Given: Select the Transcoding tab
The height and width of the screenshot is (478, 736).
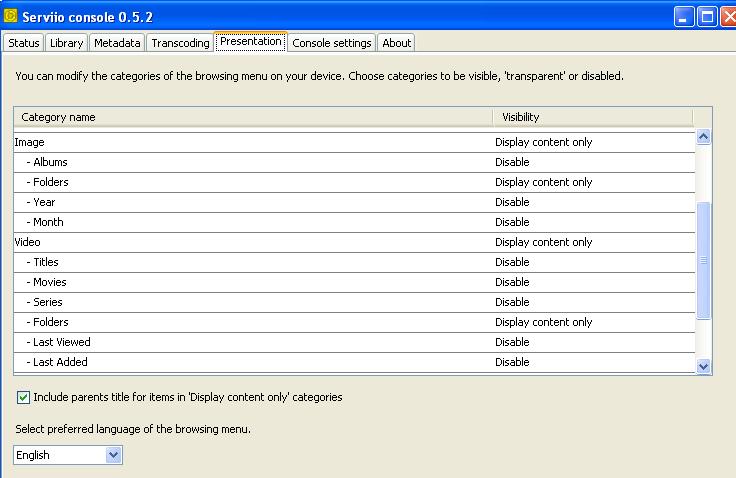Looking at the screenshot, I should point(180,43).
